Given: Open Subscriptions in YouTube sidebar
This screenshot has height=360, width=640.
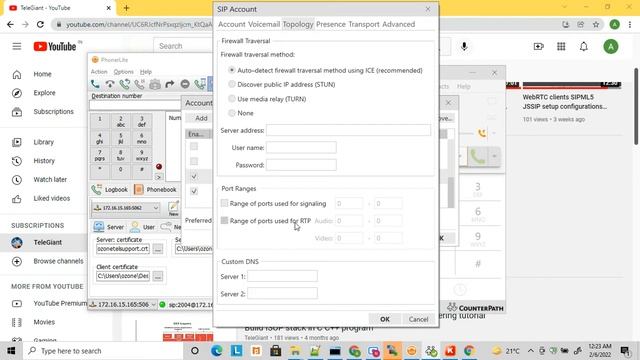Looking at the screenshot, I should pos(53,112).
